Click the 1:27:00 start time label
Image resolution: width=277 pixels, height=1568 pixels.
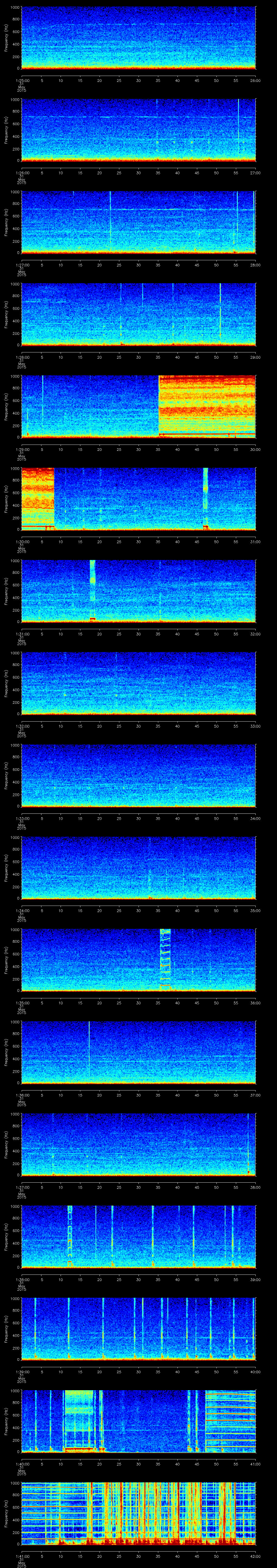(x=22, y=265)
